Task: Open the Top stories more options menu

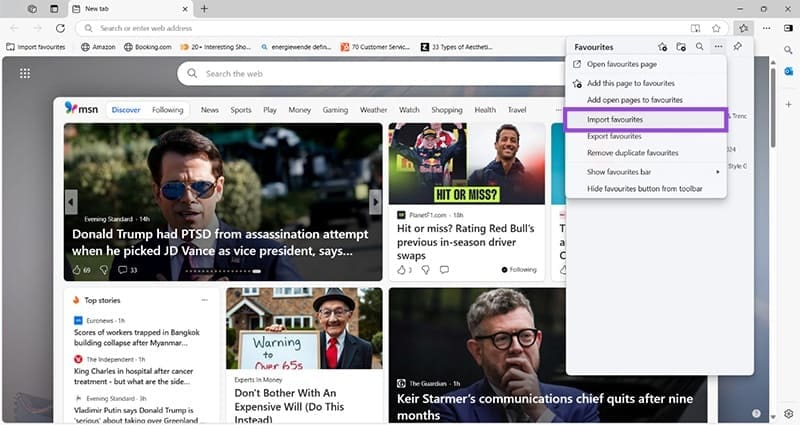Action: [205, 300]
